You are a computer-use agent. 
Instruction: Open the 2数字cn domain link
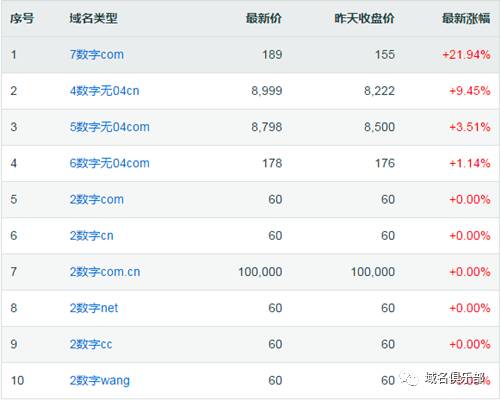click(x=92, y=236)
